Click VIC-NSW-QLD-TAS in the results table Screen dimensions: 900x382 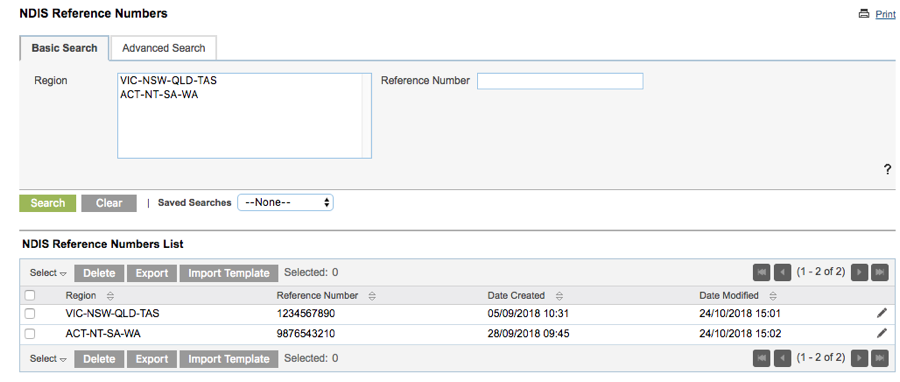[x=112, y=314]
